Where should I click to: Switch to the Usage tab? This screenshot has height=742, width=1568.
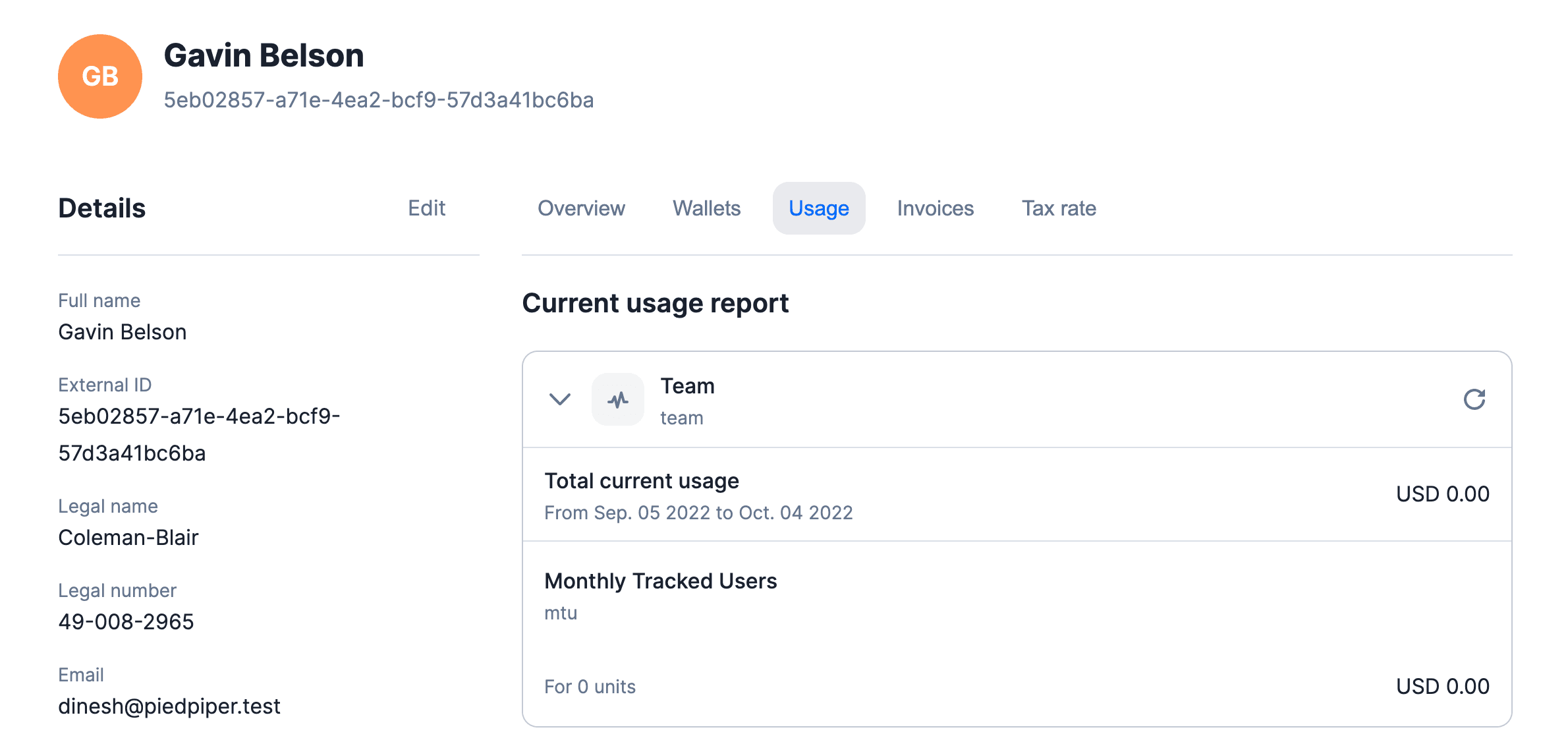click(x=818, y=208)
